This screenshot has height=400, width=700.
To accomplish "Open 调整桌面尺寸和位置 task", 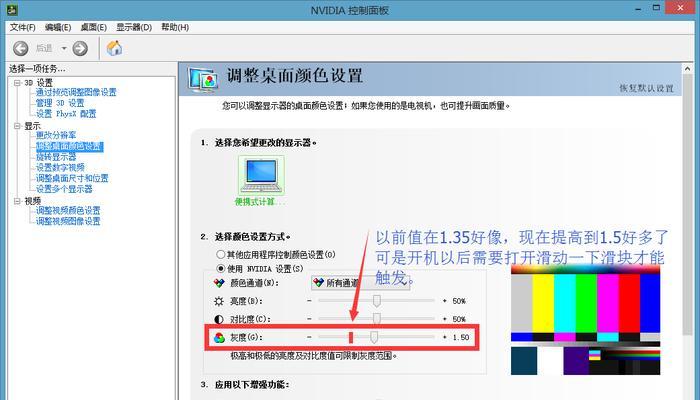I will click(72, 178).
